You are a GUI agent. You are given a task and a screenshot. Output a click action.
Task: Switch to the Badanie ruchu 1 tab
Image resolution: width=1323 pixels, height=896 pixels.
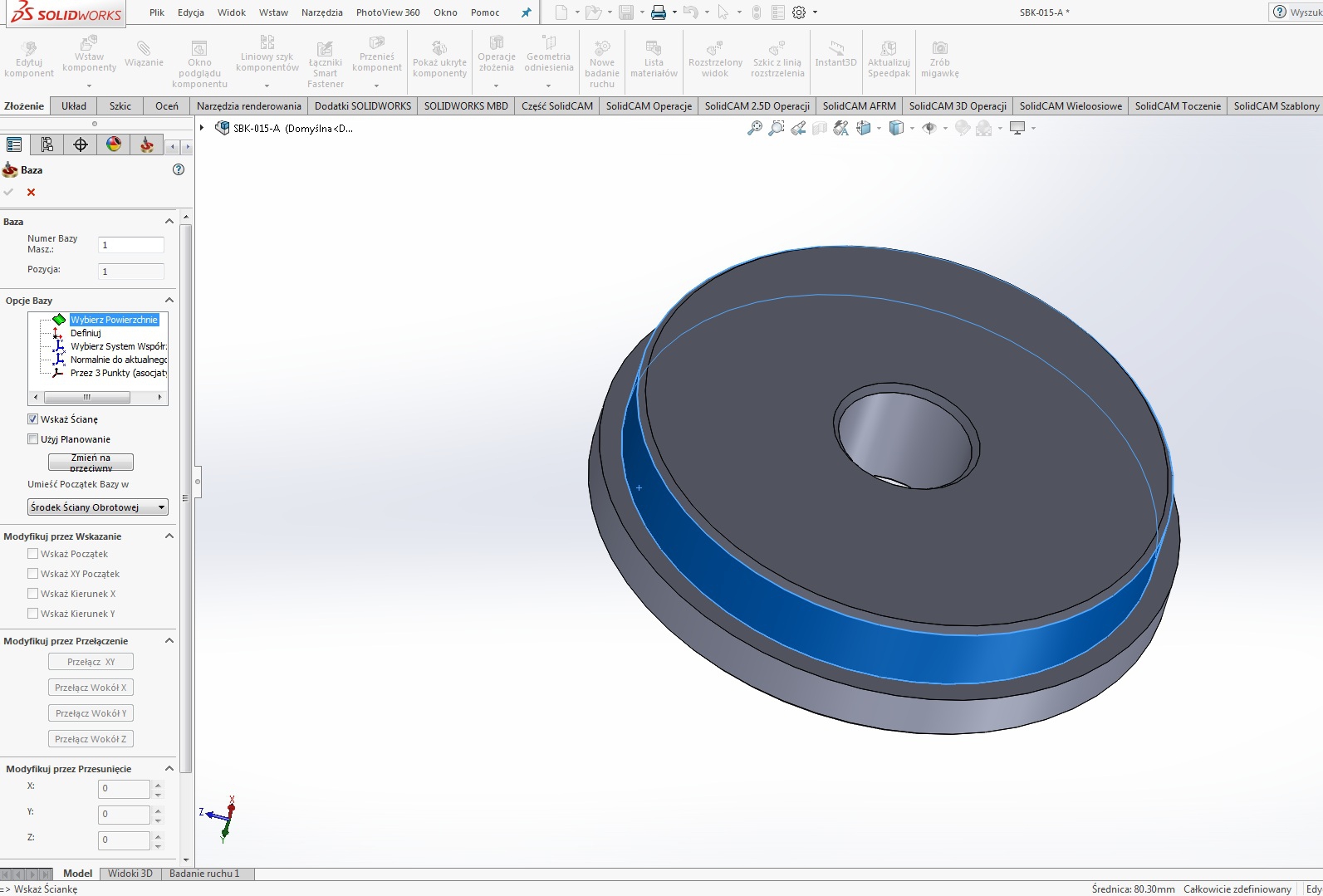(x=204, y=874)
